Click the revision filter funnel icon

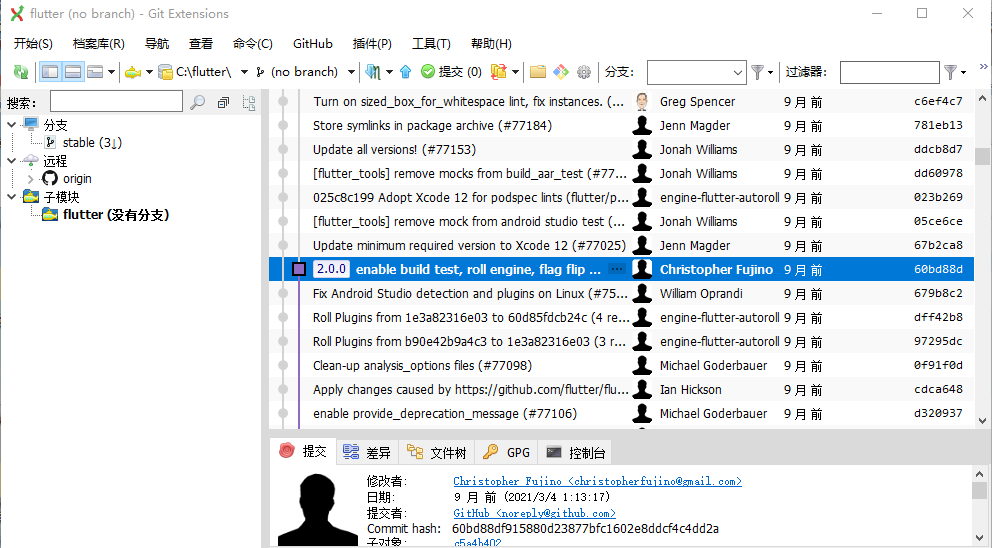click(x=950, y=72)
